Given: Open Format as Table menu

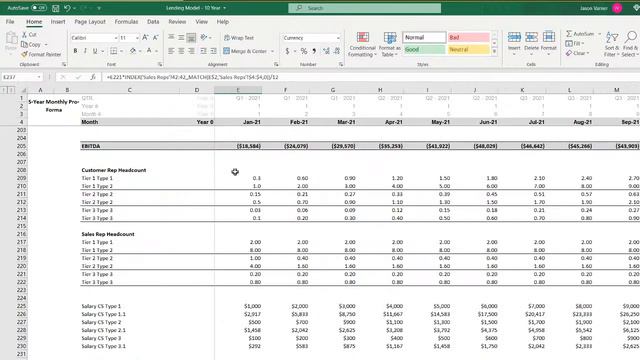Looking at the screenshot, I should (390, 44).
